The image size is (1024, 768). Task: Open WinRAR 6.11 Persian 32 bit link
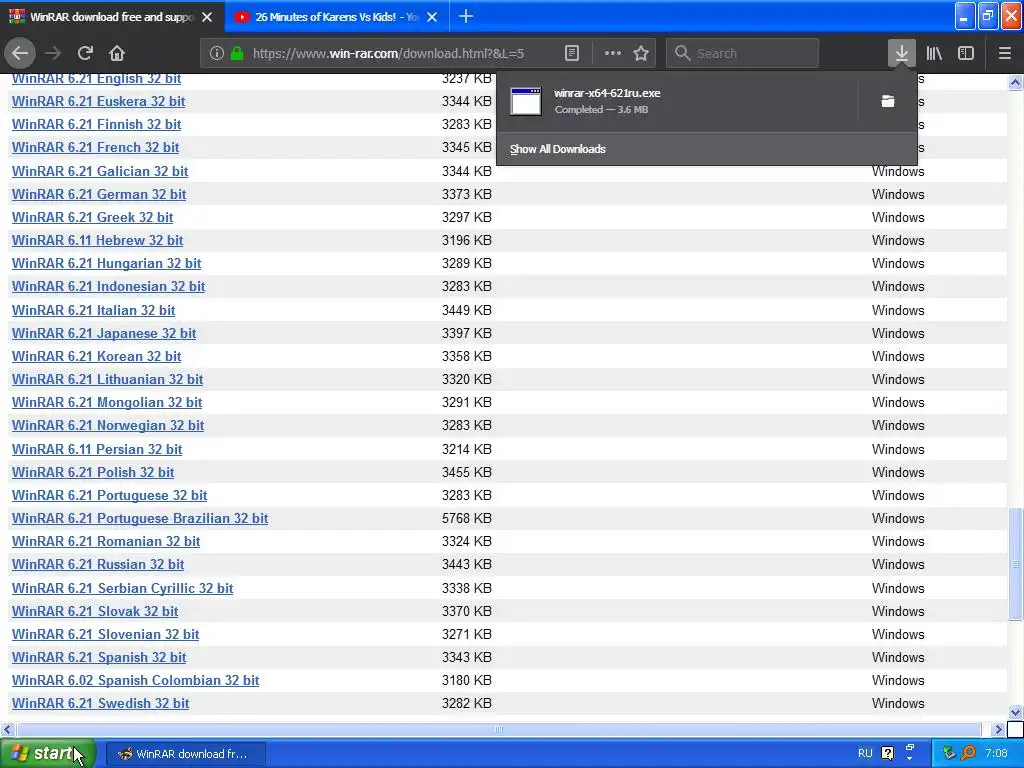[x=97, y=449]
